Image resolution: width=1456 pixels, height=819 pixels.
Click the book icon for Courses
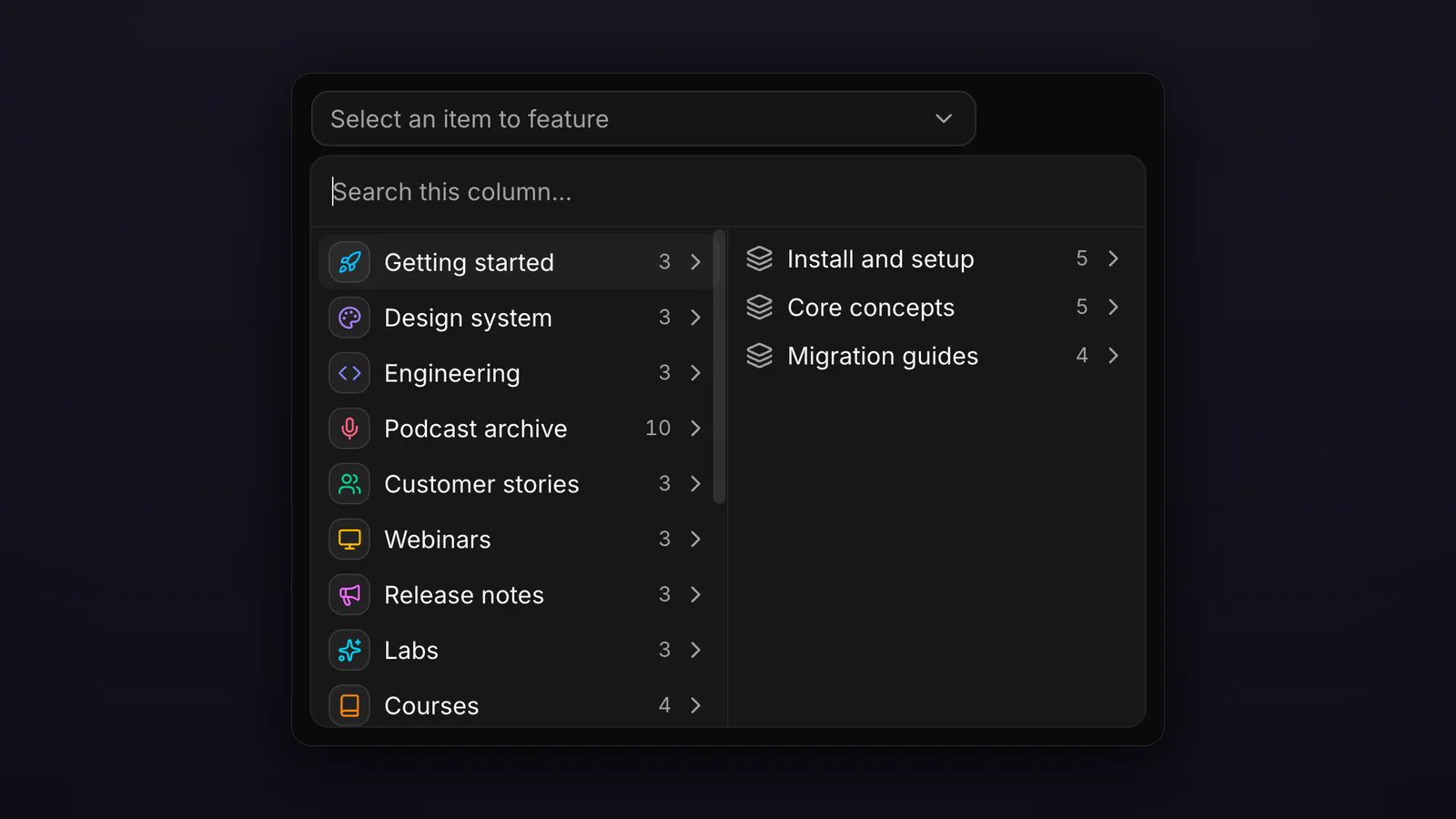[349, 706]
